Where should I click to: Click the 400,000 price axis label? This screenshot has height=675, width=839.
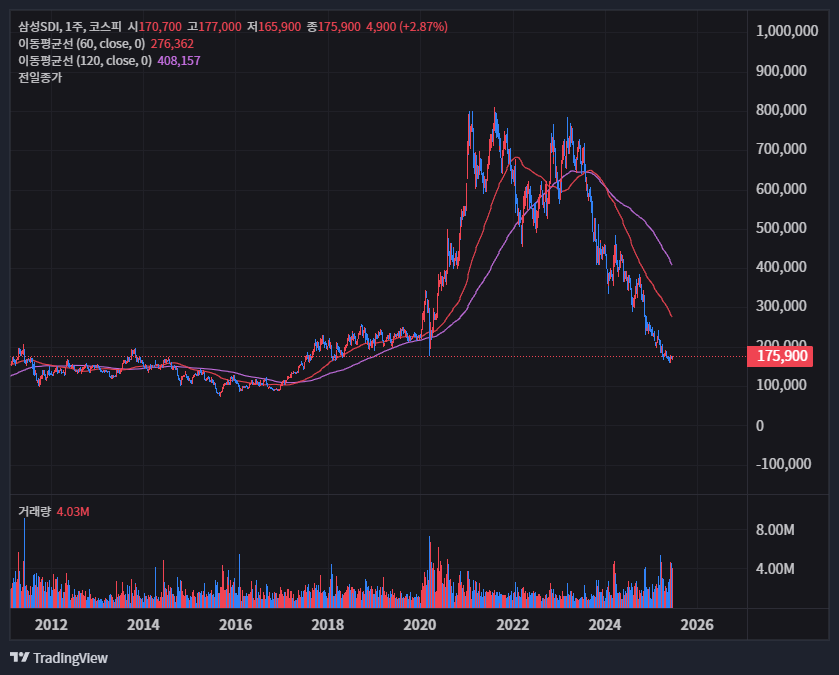click(x=781, y=267)
